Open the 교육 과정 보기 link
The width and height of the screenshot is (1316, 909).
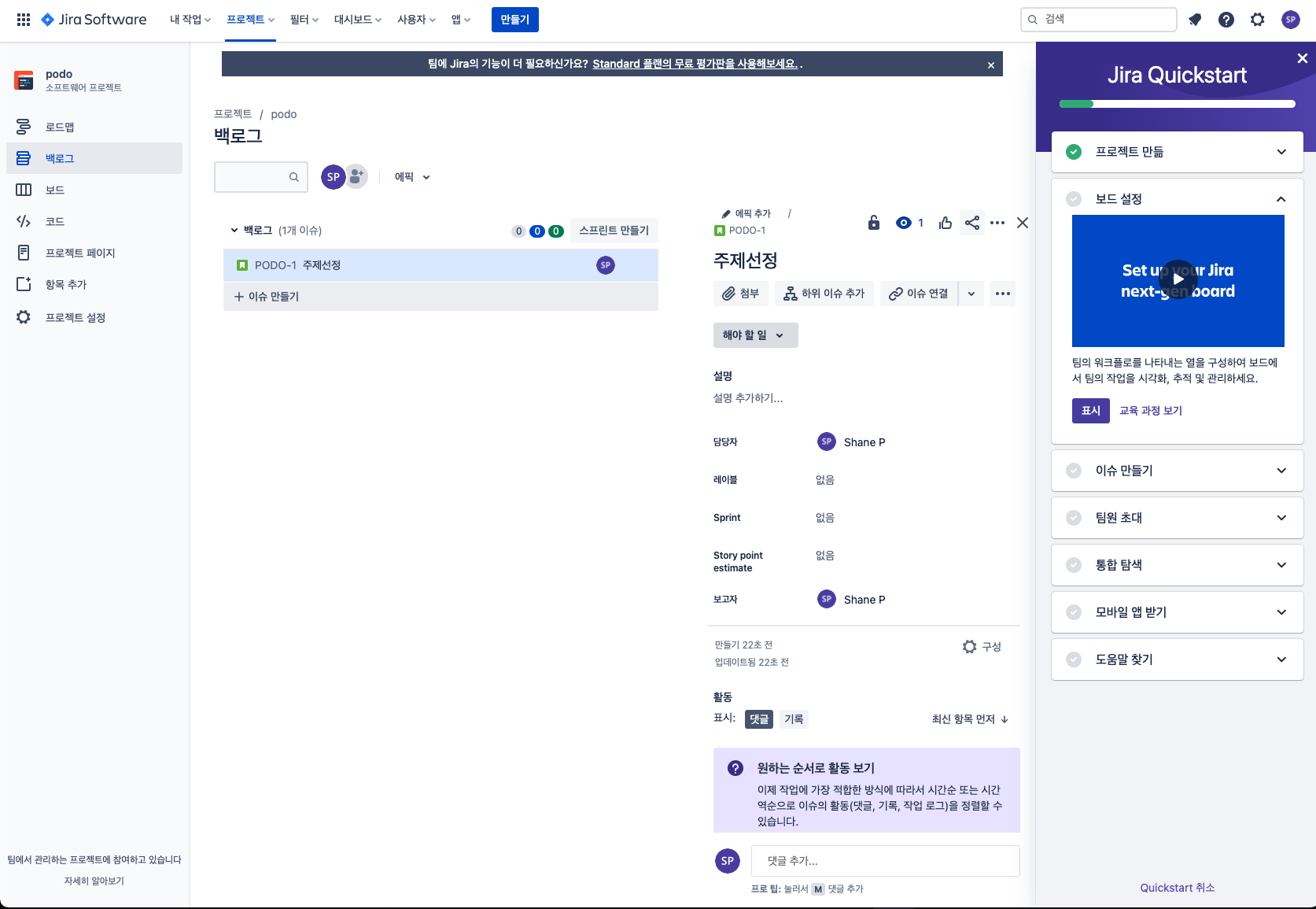pos(1151,411)
